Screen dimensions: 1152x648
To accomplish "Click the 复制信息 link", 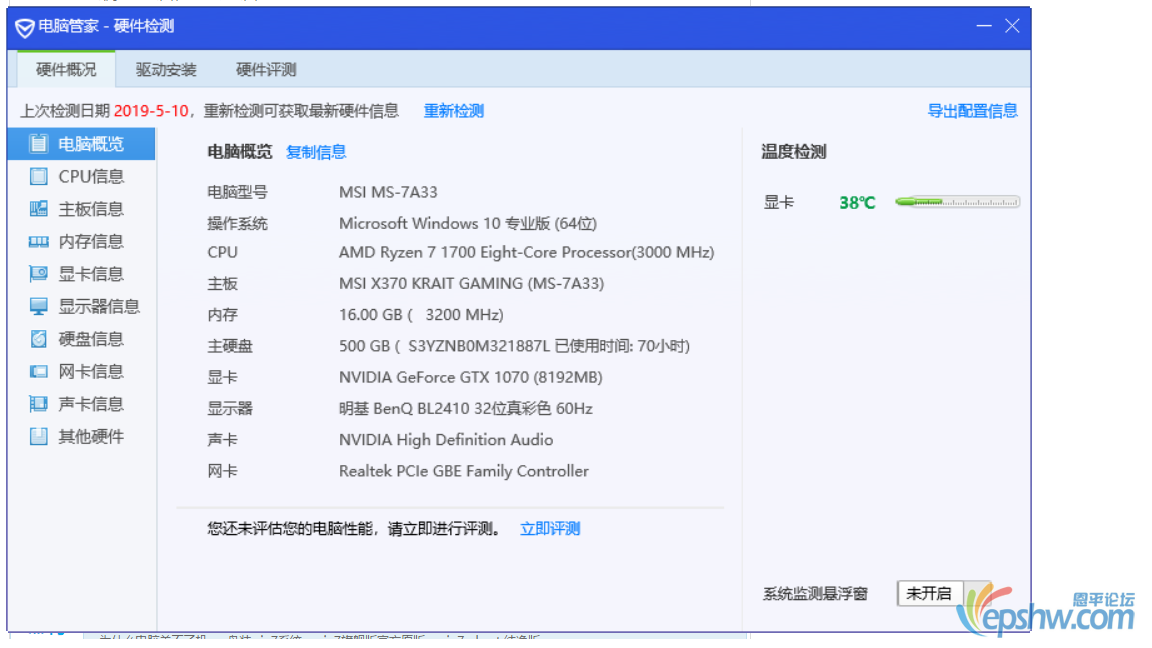I will (x=316, y=152).
